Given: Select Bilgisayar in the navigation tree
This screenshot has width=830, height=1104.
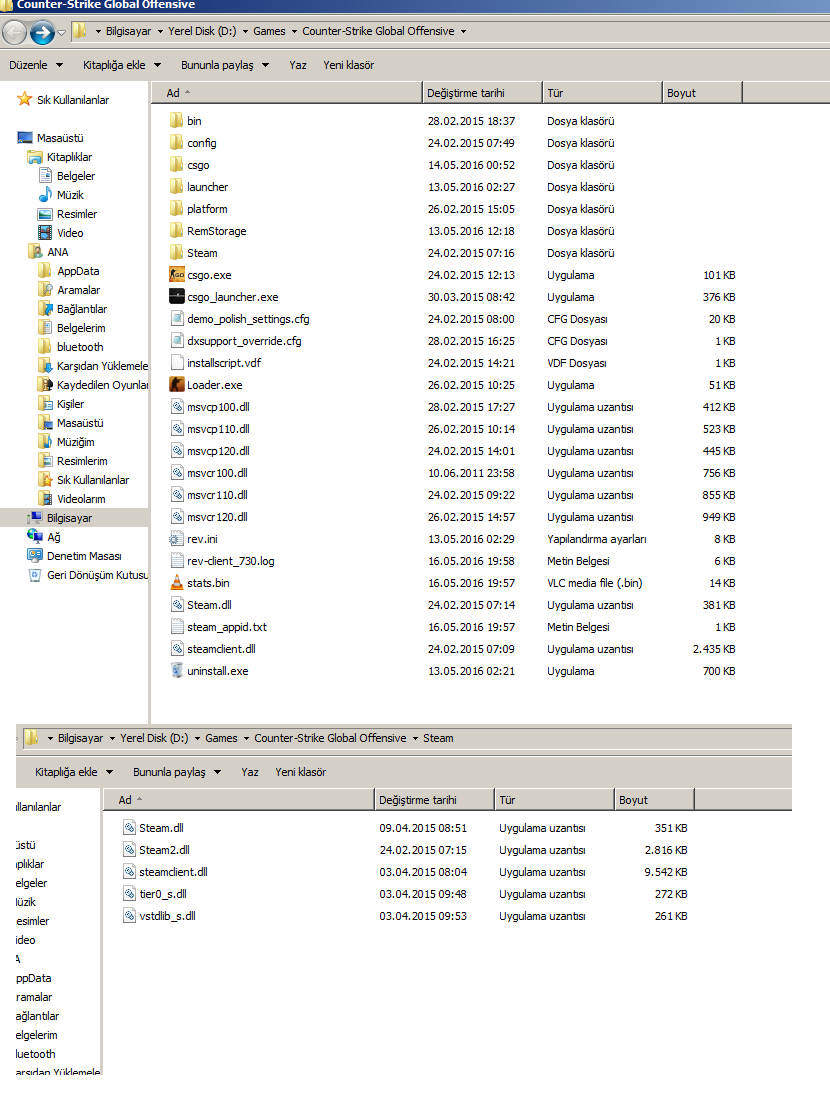Looking at the screenshot, I should coord(70,518).
